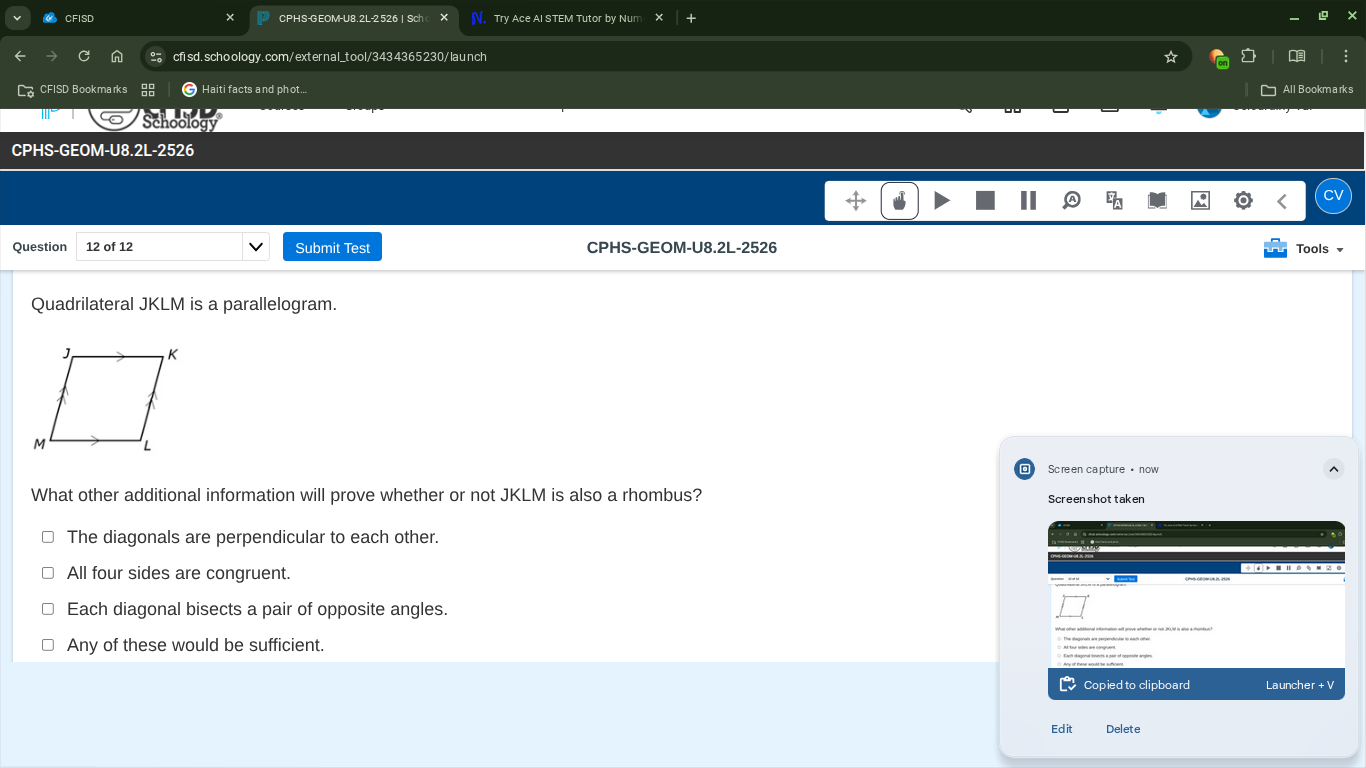Open the Tools dropdown menu
1366x768 pixels.
tap(1320, 249)
